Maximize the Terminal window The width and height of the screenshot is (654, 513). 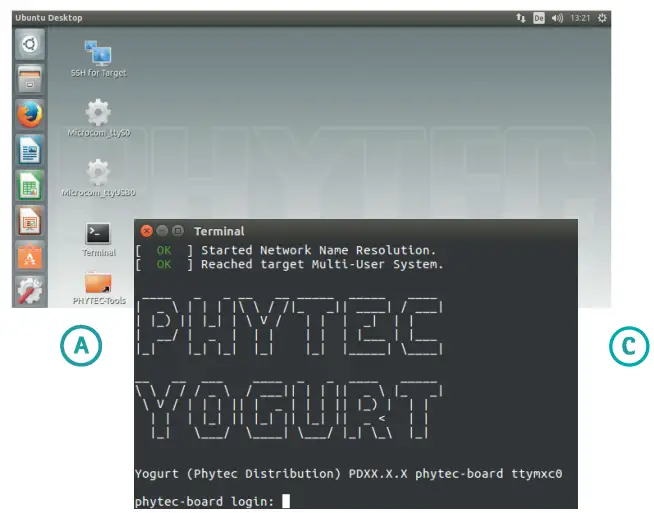178,231
